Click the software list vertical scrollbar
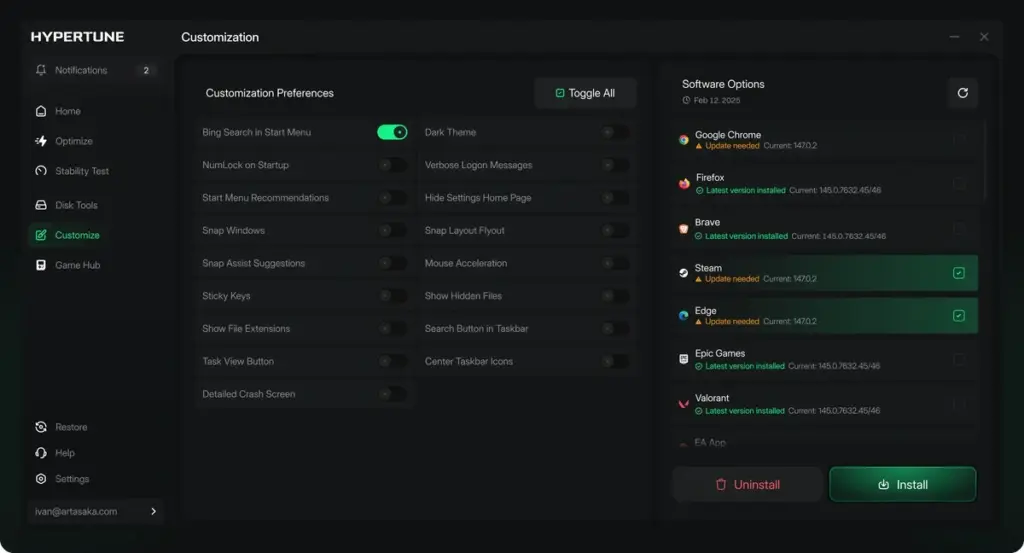This screenshot has width=1024, height=553. pos(984,161)
